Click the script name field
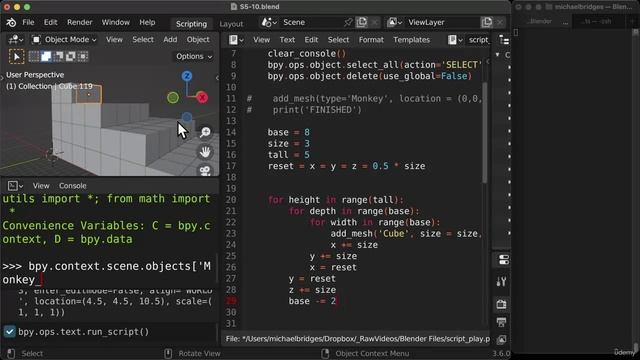Image resolution: width=640 pixels, height=360 pixels. click(x=478, y=40)
